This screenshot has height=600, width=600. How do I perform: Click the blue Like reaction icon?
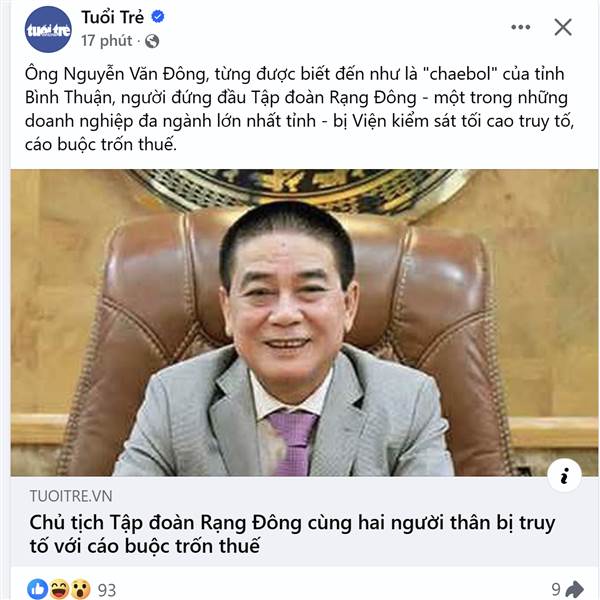tap(38, 589)
